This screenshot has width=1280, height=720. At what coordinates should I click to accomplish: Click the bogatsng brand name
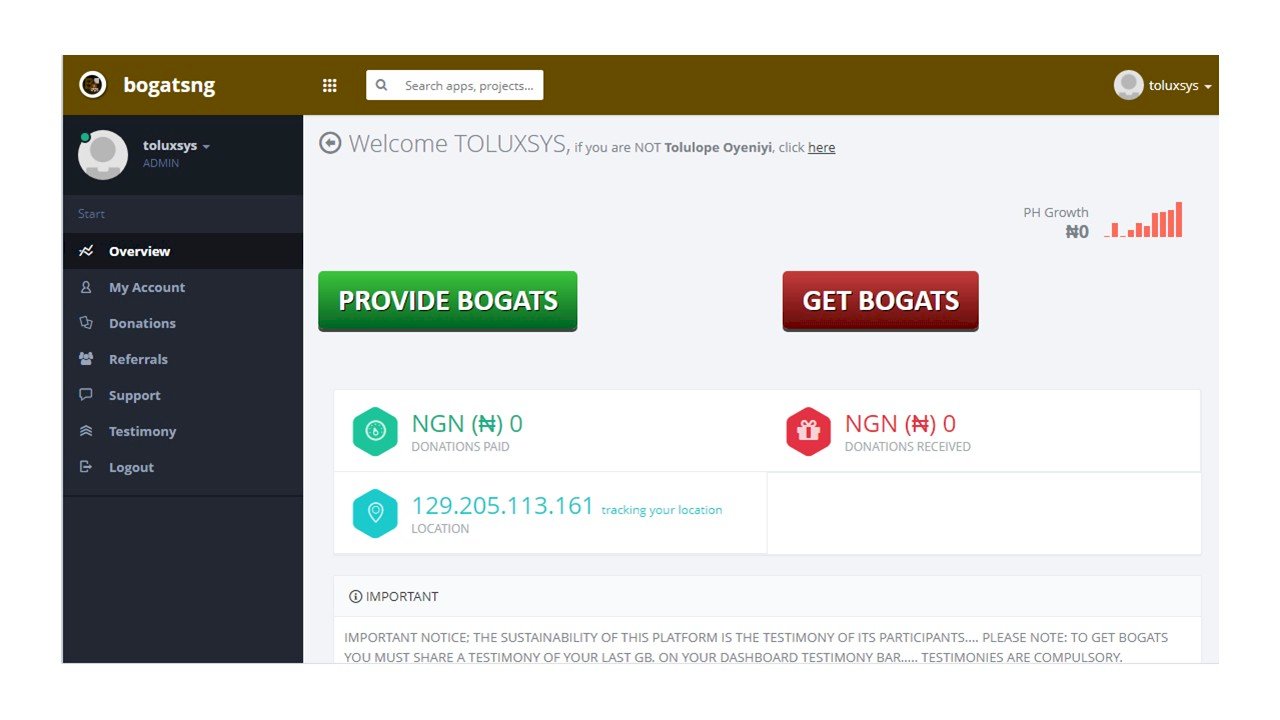pos(169,85)
